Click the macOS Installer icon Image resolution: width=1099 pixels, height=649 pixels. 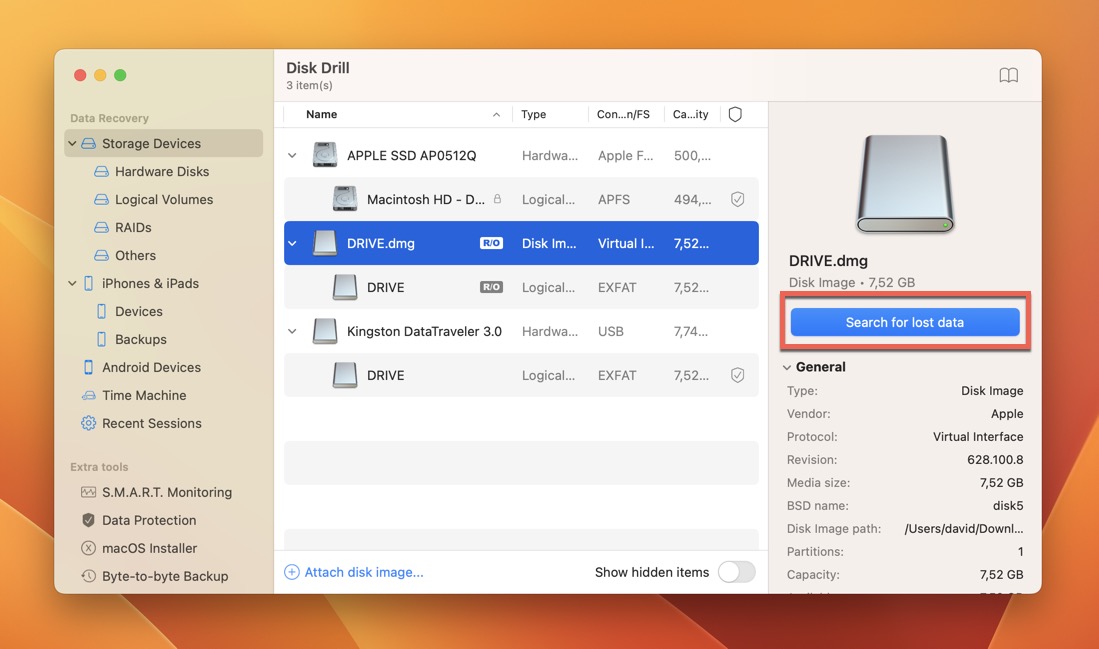[88, 548]
